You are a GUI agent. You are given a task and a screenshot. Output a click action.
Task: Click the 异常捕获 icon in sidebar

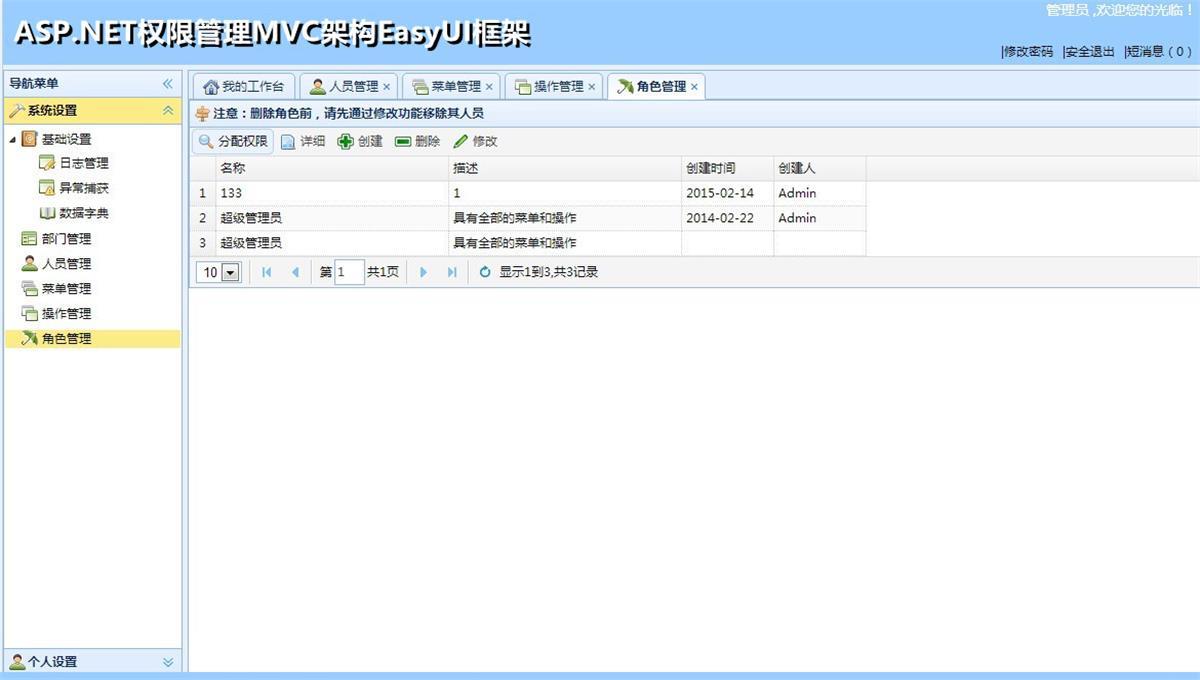pyautogui.click(x=46, y=188)
